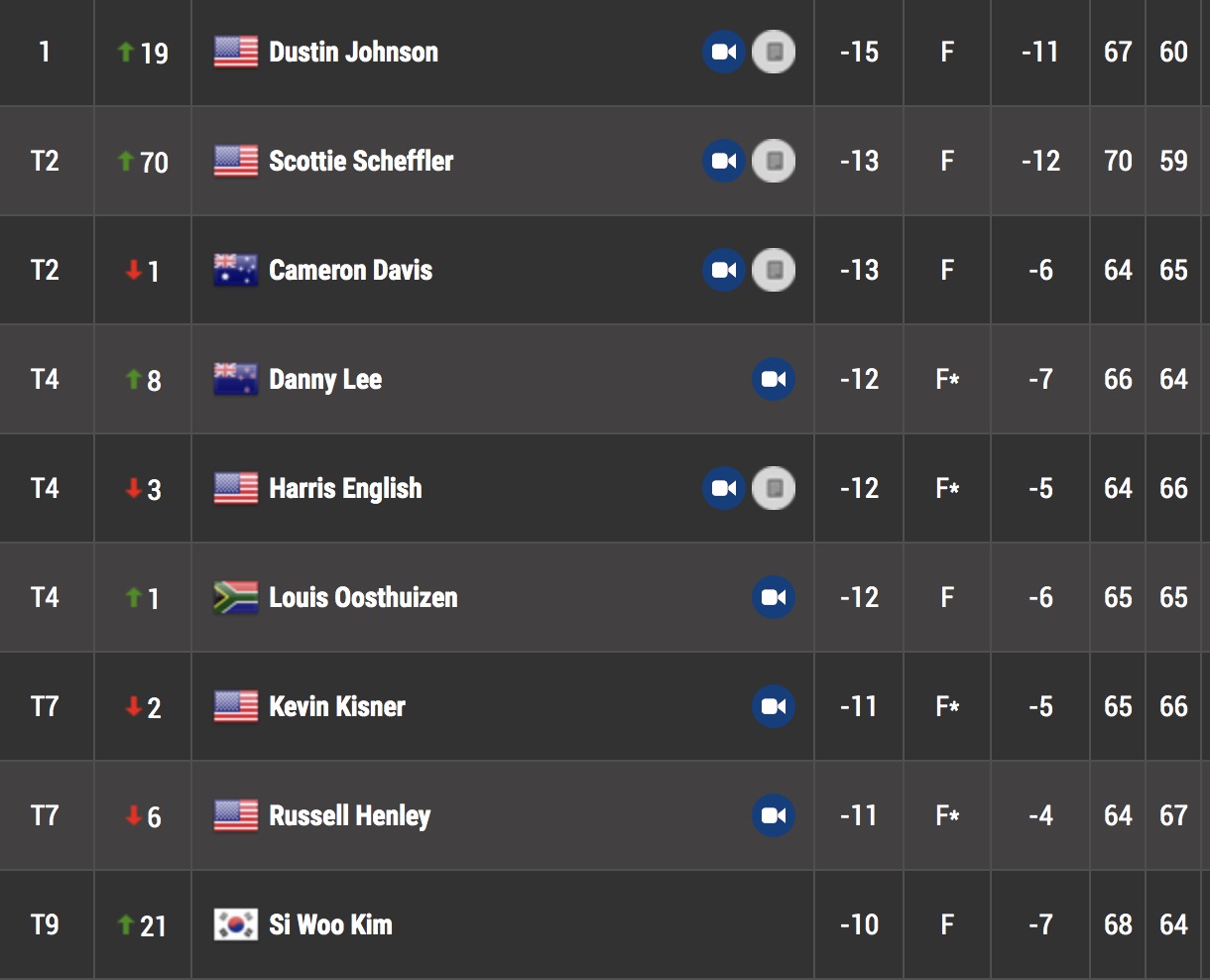
Task: Play Kevin Kisner's video camera icon
Action: click(774, 706)
